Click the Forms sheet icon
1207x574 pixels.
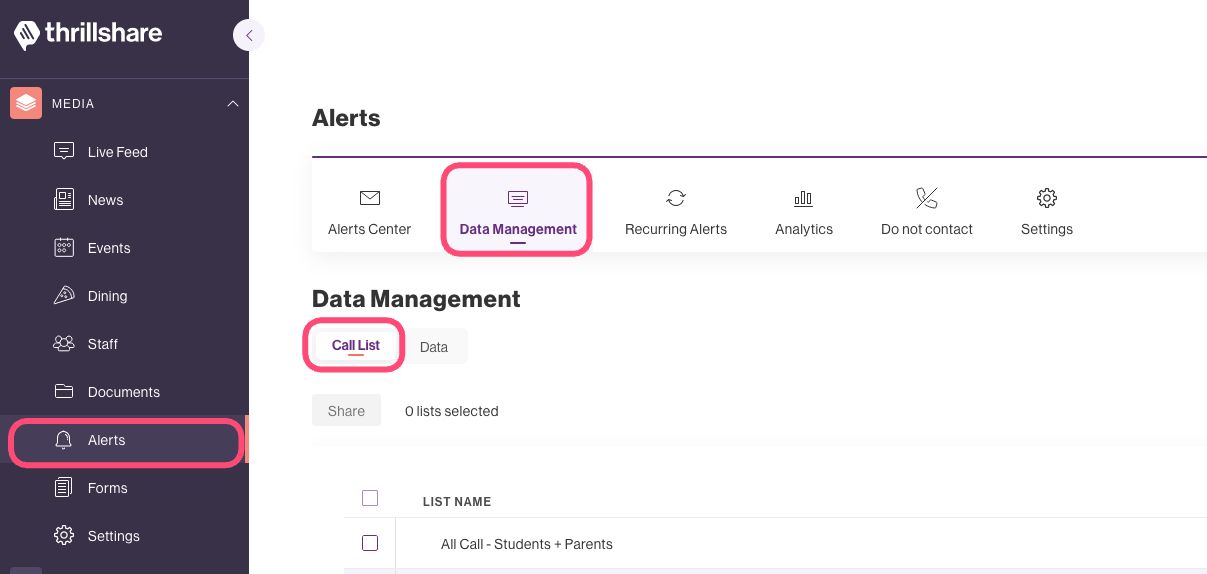coord(64,488)
